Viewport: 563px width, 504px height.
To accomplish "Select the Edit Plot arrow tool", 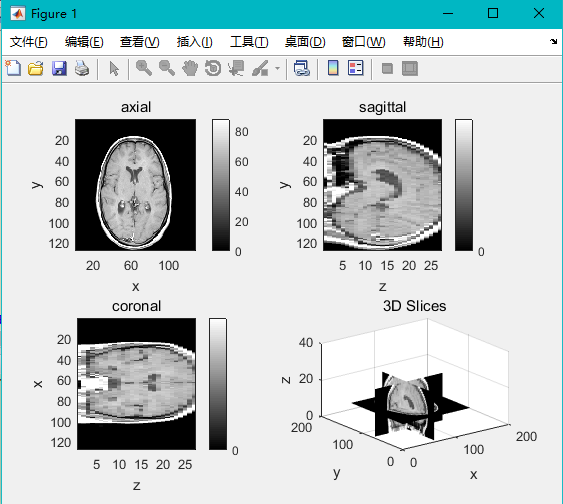I will pyautogui.click(x=114, y=68).
